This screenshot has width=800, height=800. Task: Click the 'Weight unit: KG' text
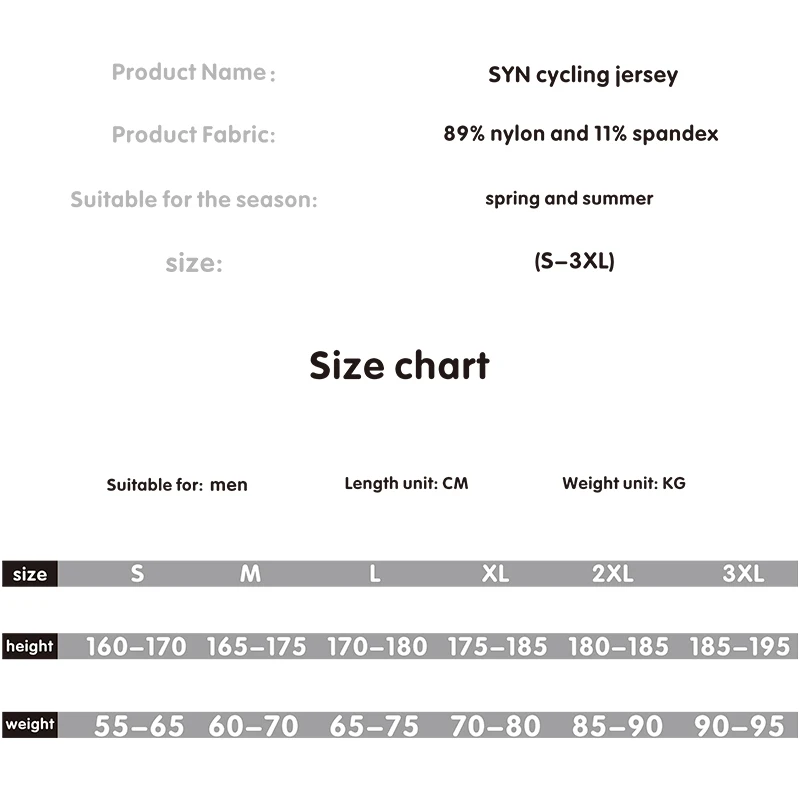point(624,484)
